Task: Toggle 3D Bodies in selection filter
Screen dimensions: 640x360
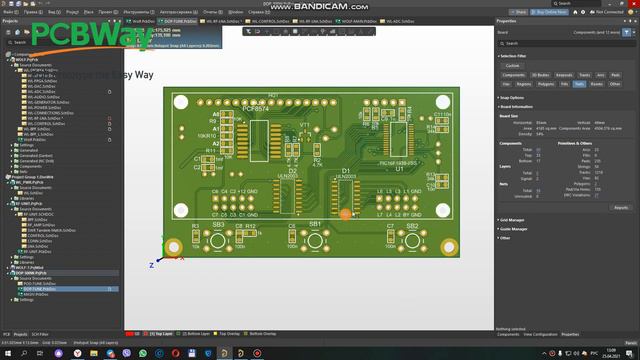Action: [540, 75]
